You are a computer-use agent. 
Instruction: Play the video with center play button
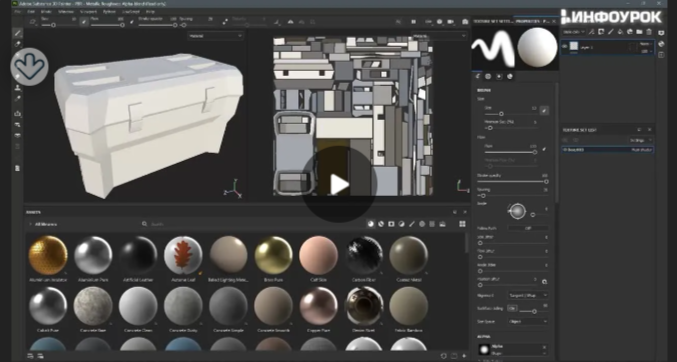click(x=339, y=185)
